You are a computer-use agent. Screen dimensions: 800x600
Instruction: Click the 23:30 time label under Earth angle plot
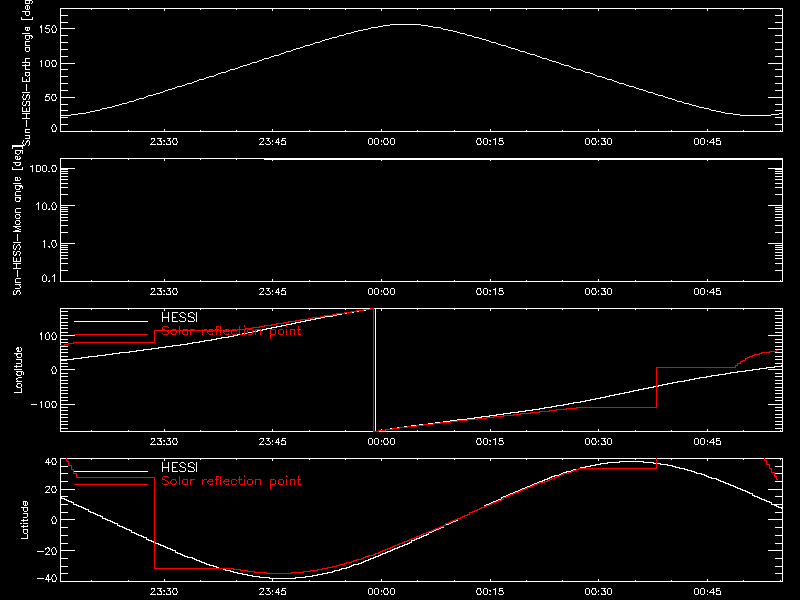pos(164,141)
